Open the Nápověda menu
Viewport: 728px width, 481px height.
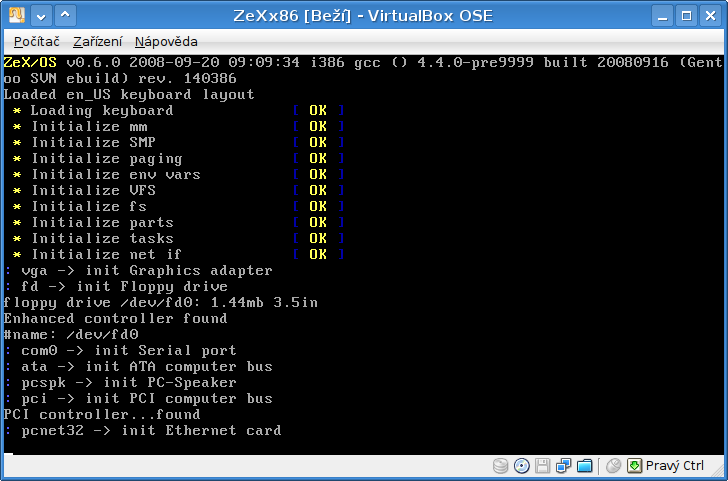click(x=166, y=42)
